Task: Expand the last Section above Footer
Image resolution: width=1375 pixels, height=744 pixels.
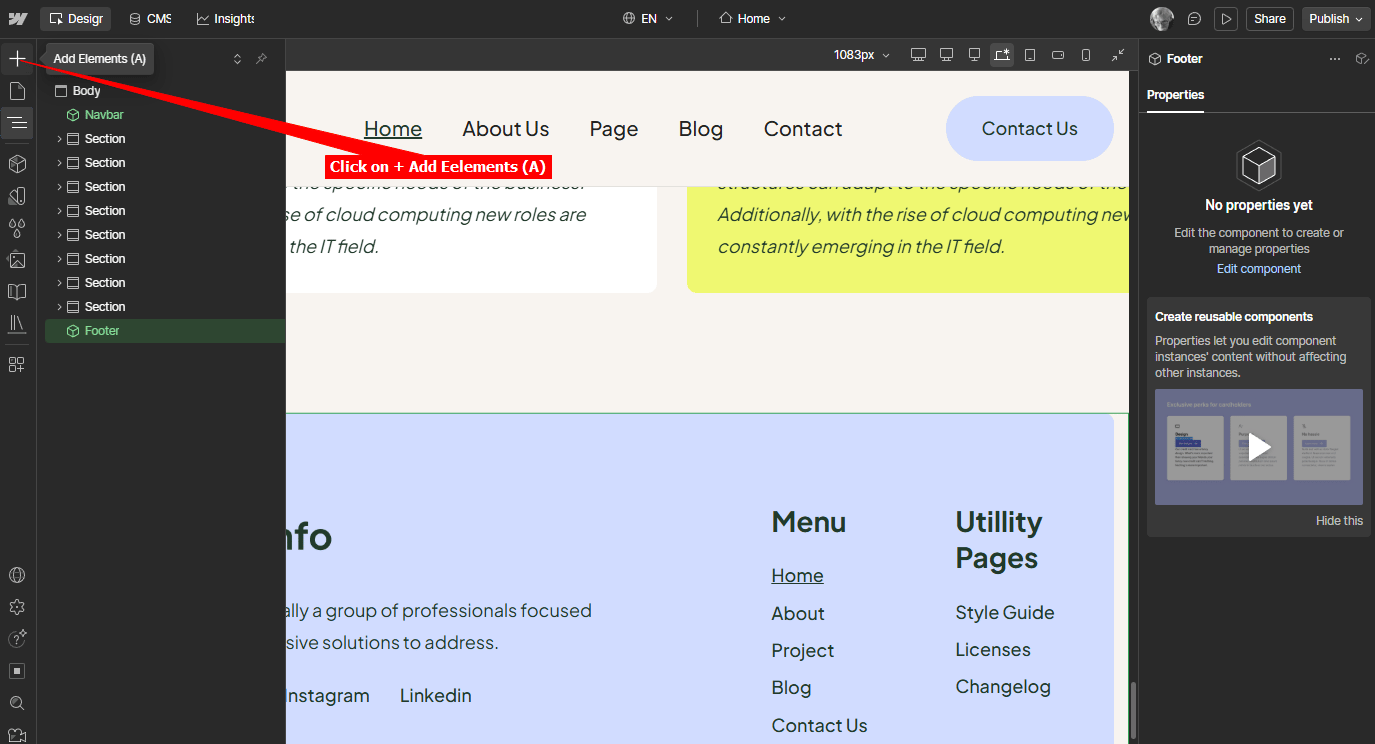Action: pyautogui.click(x=59, y=307)
